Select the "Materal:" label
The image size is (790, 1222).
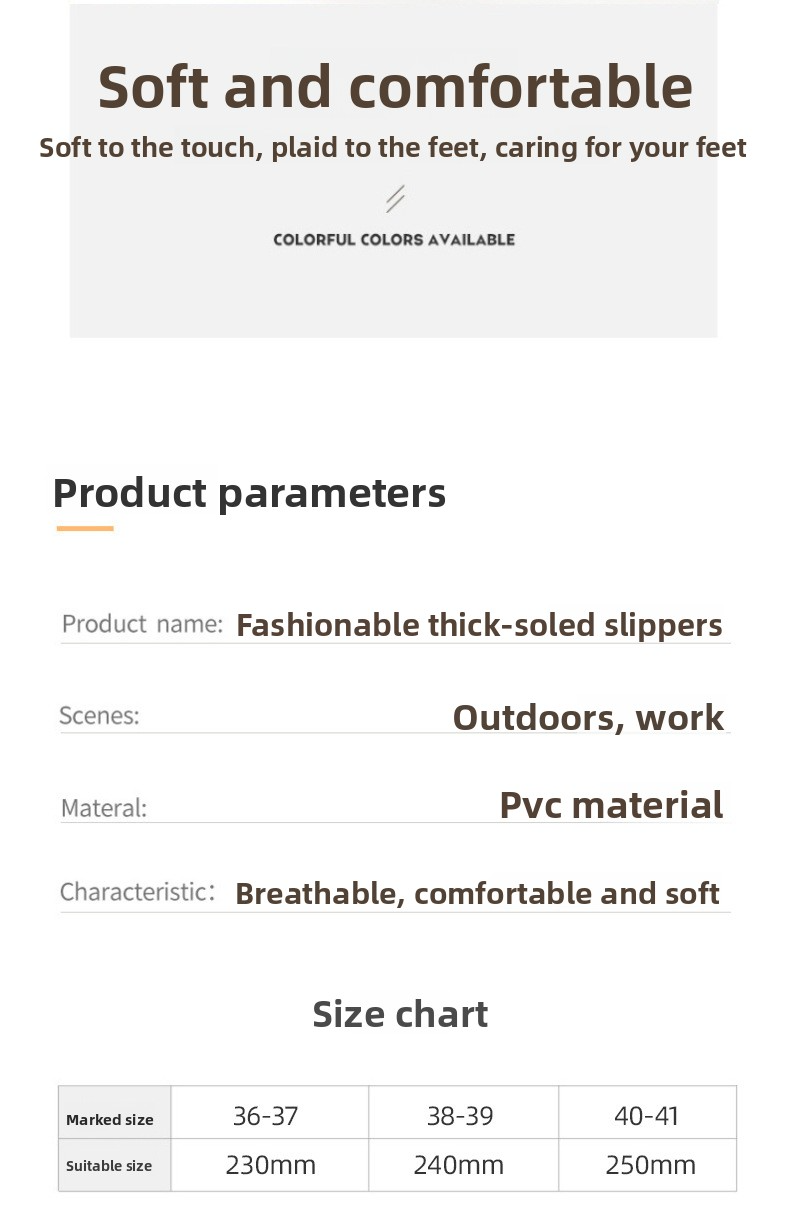coord(104,808)
